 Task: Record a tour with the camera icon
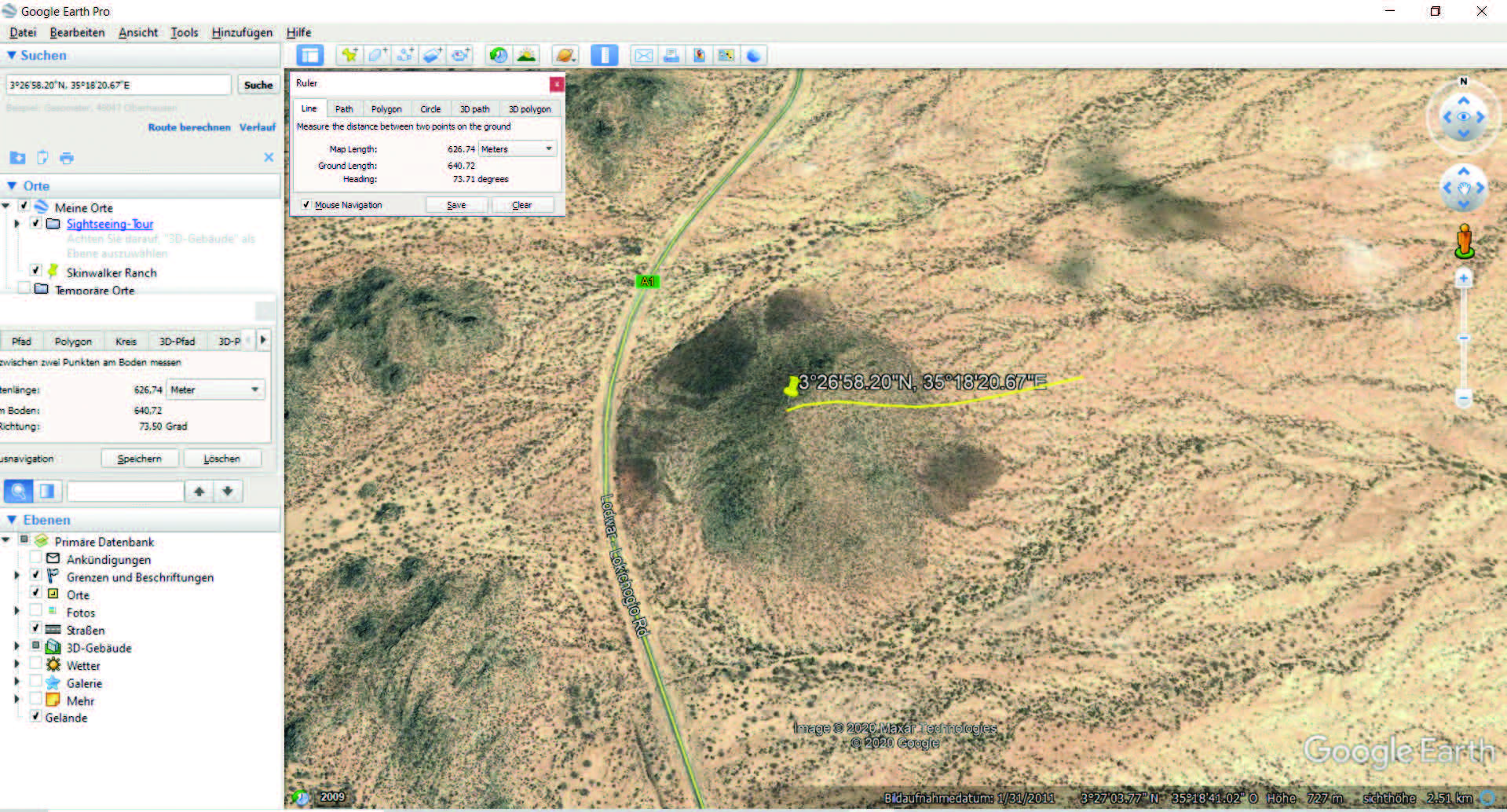click(x=460, y=55)
